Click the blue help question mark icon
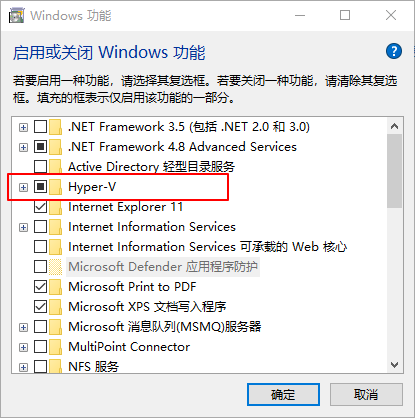This screenshot has width=415, height=418. click(x=394, y=51)
